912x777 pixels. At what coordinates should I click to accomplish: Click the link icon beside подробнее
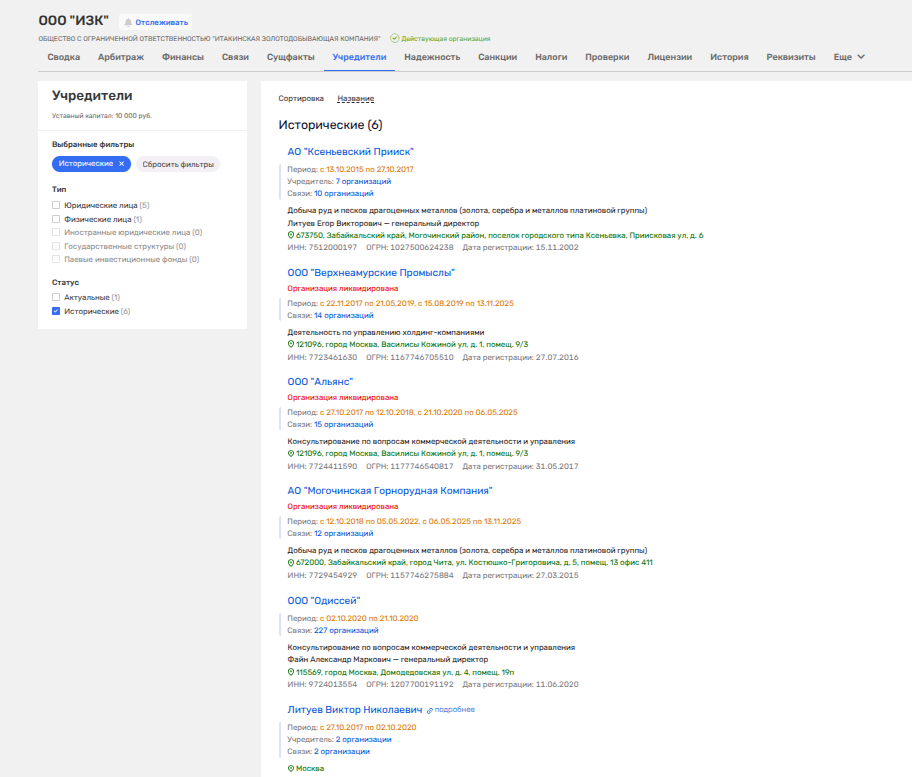click(x=429, y=710)
